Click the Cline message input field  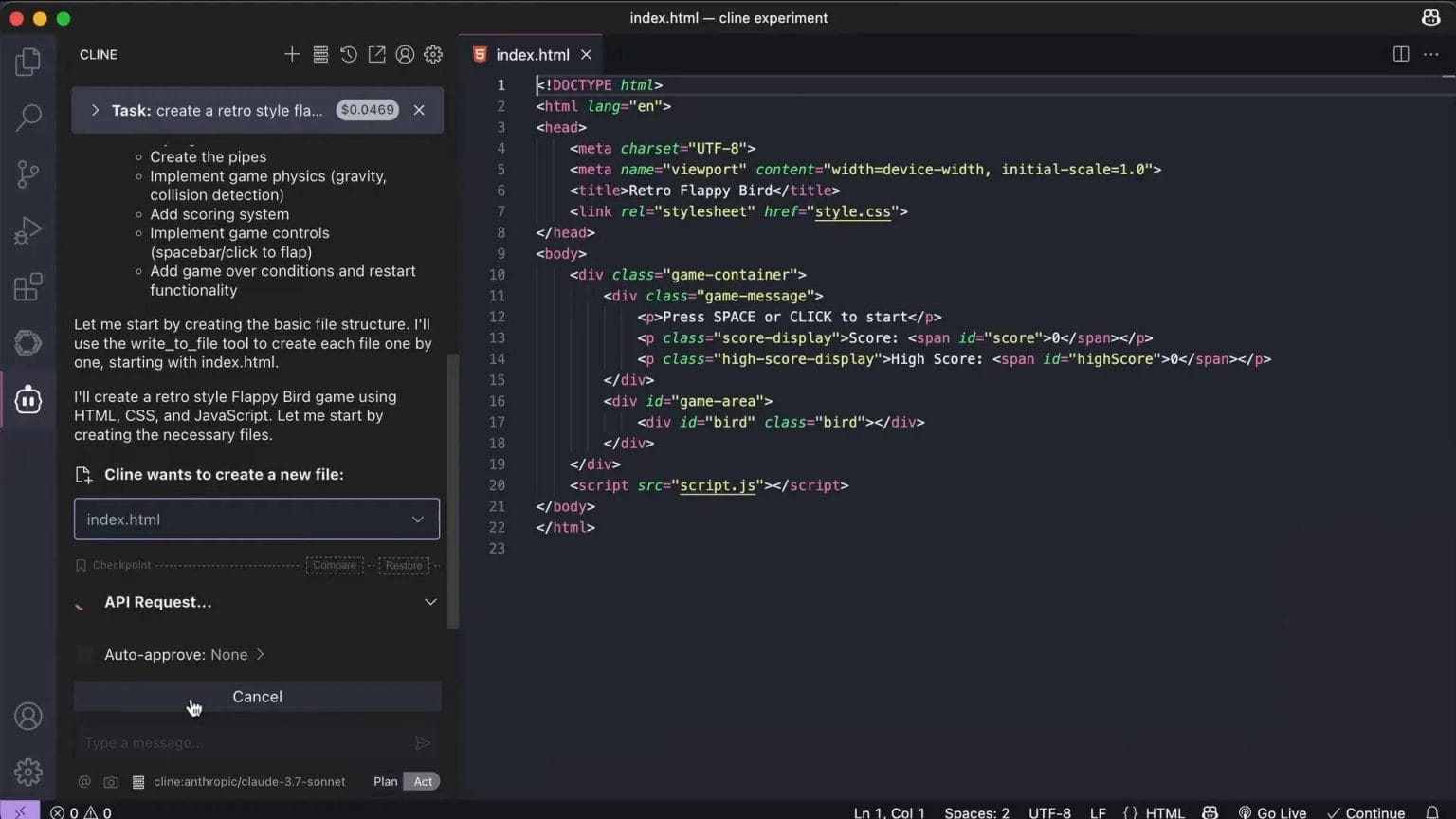[x=237, y=742]
